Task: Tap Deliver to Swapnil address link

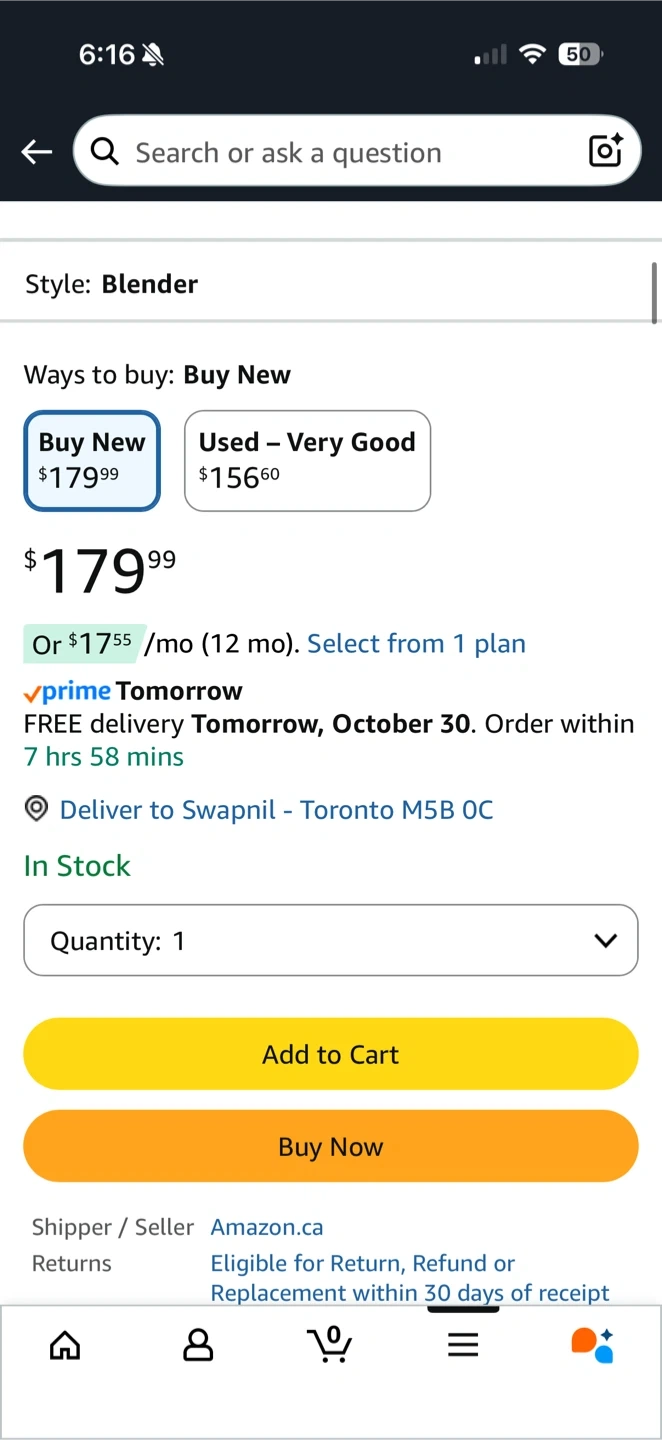Action: pos(276,809)
